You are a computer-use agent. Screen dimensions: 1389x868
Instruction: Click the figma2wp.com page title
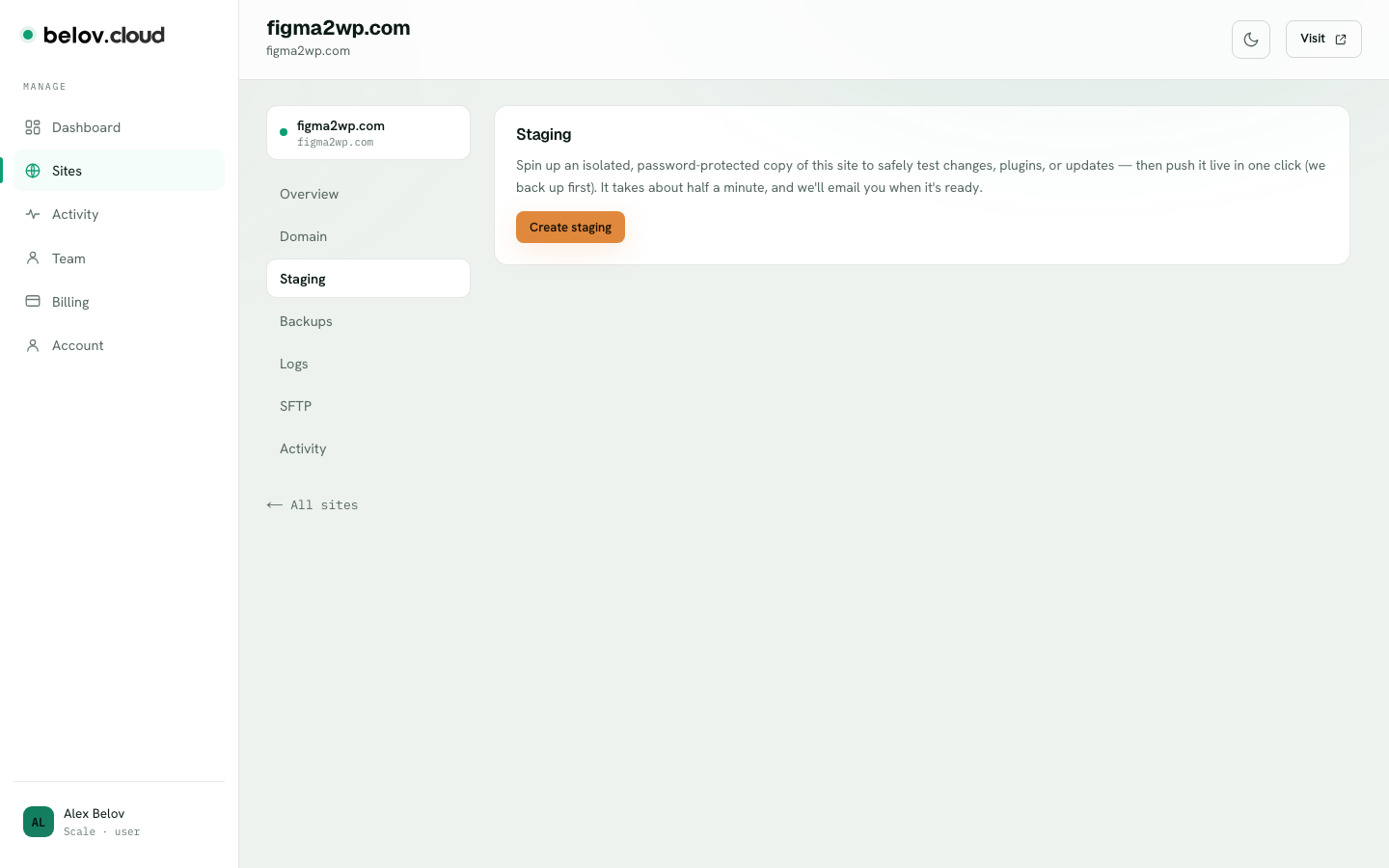pos(339,28)
